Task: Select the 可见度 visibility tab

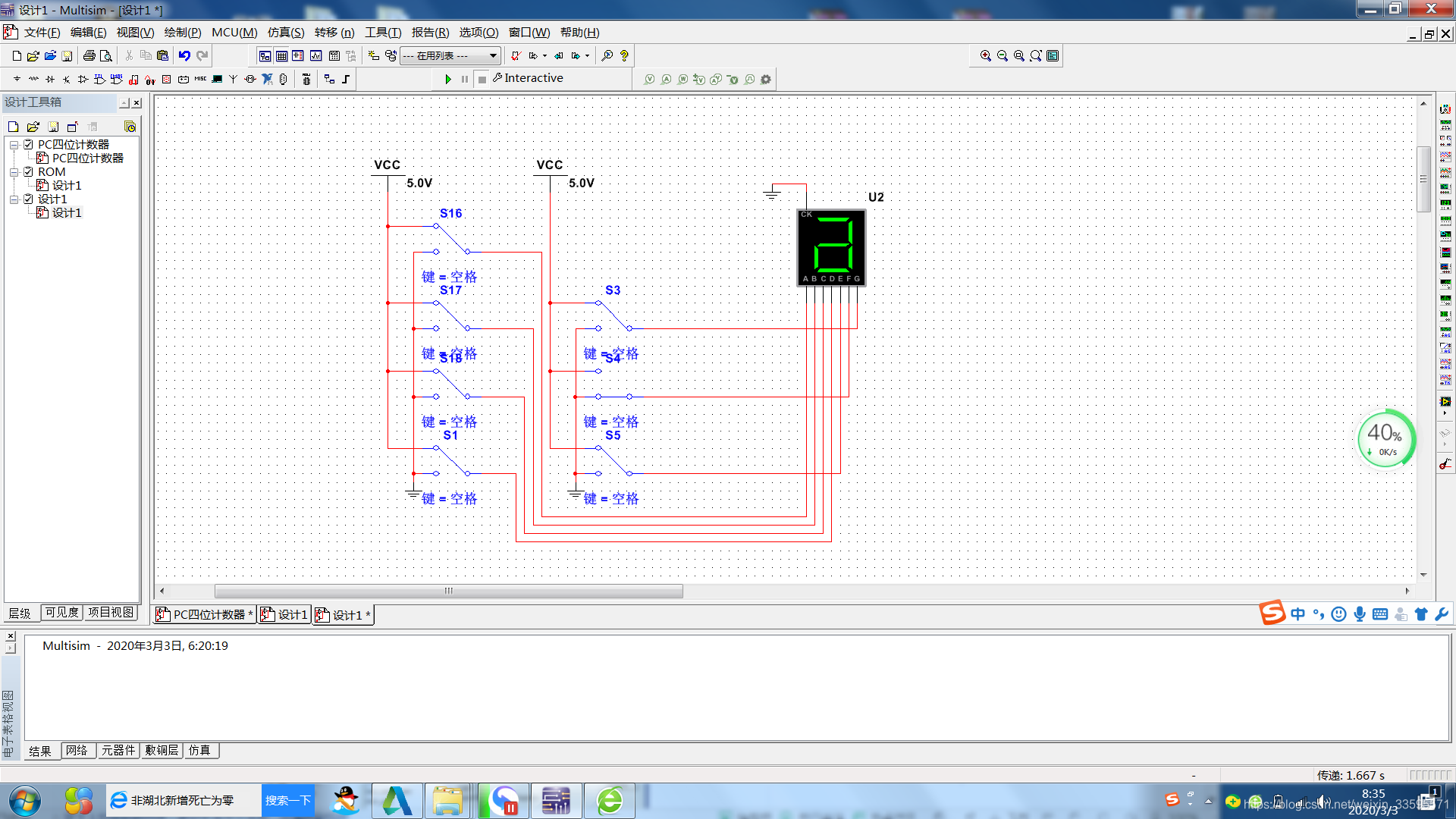Action: coord(61,613)
